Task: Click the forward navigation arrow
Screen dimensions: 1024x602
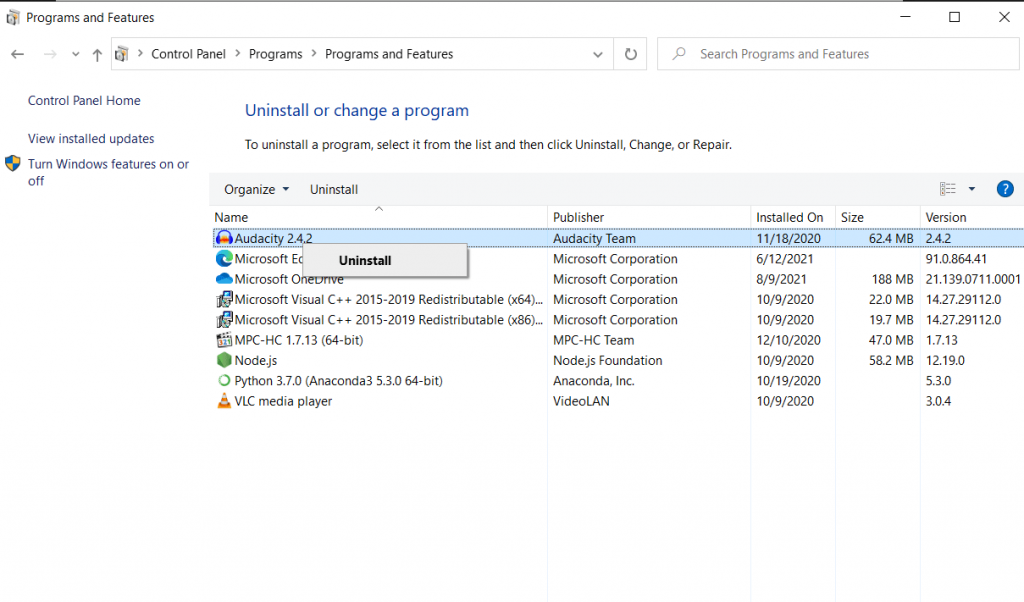Action: pos(50,54)
